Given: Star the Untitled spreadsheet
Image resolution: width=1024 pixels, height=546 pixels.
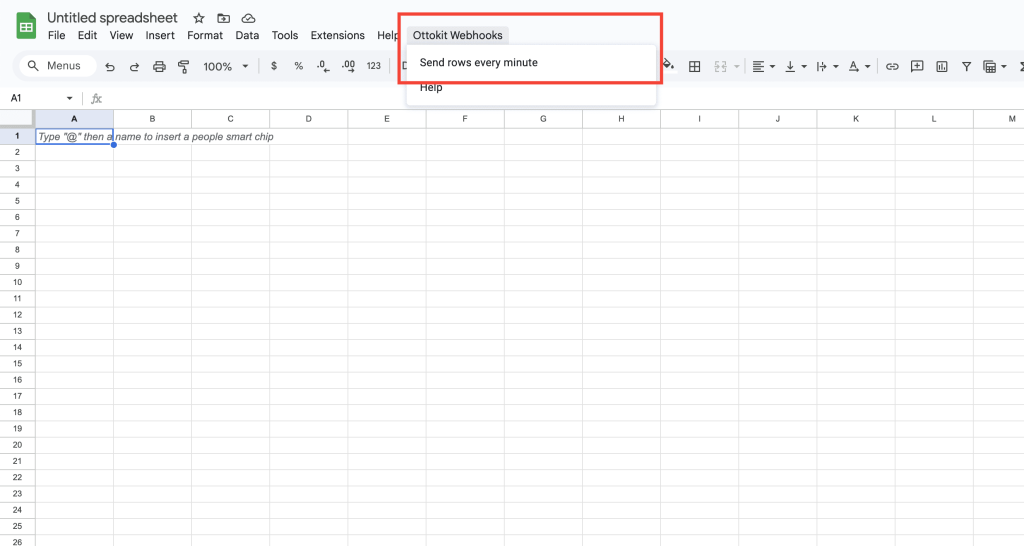Looking at the screenshot, I should click(x=199, y=18).
